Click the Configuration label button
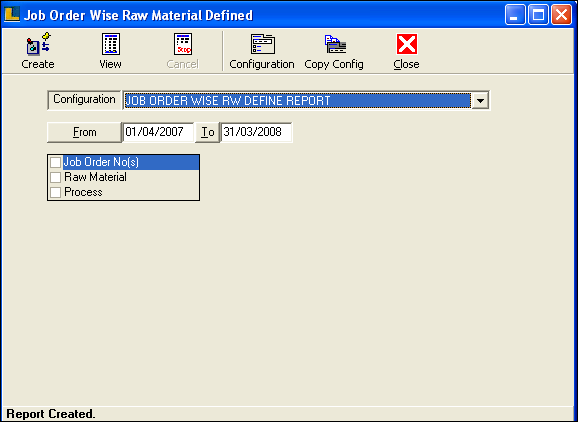This screenshot has height=422, width=578. pos(84,100)
